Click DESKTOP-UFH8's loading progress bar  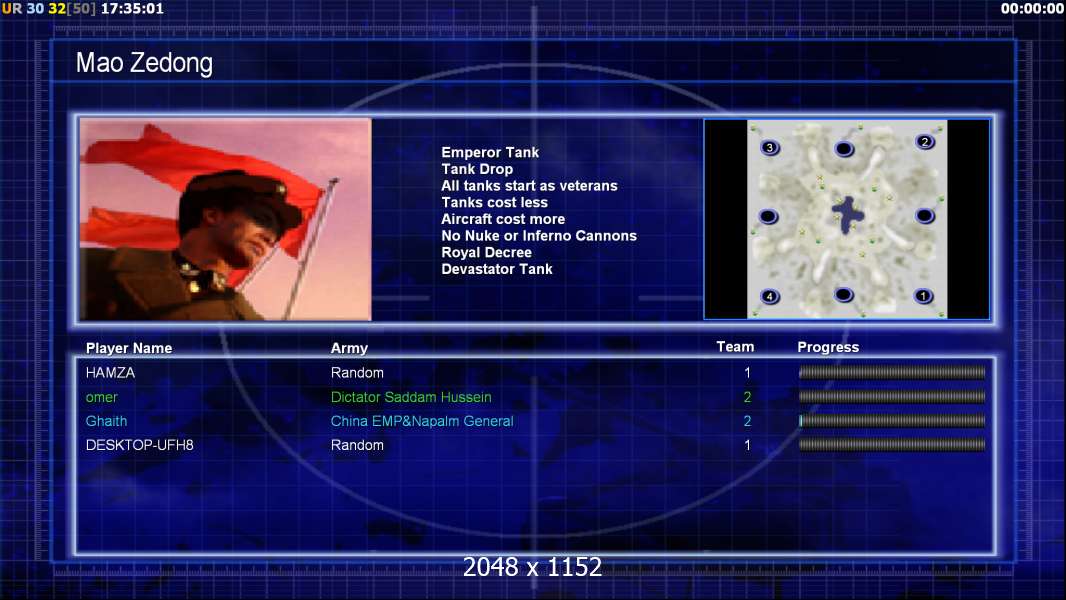[892, 445]
